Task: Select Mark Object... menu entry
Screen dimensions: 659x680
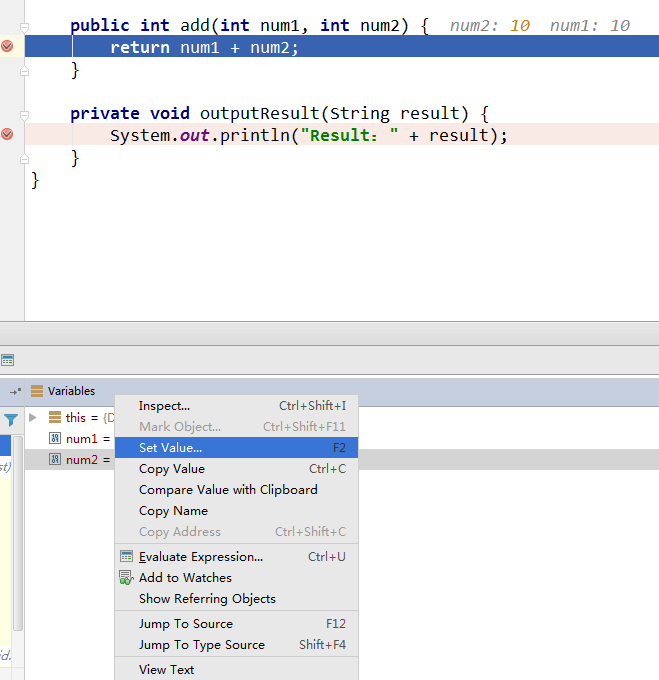Action: tap(236, 427)
